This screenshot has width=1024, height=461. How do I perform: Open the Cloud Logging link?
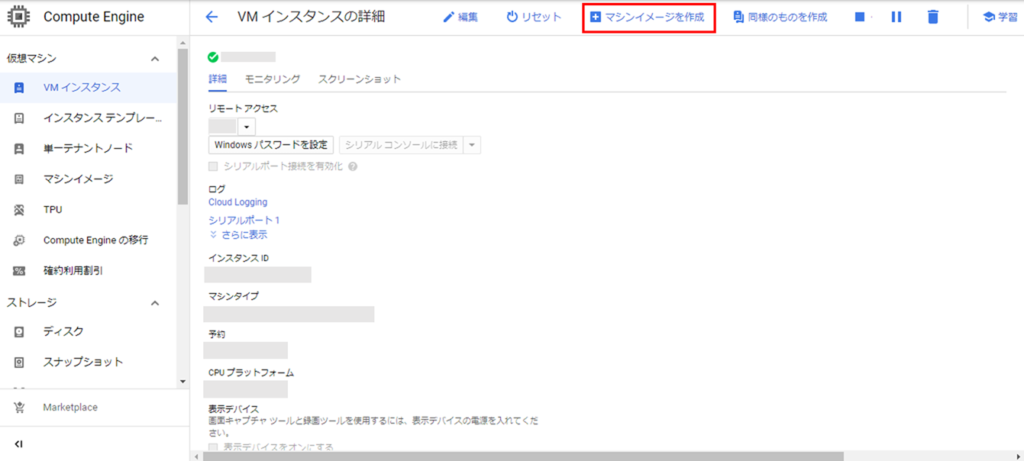(238, 202)
